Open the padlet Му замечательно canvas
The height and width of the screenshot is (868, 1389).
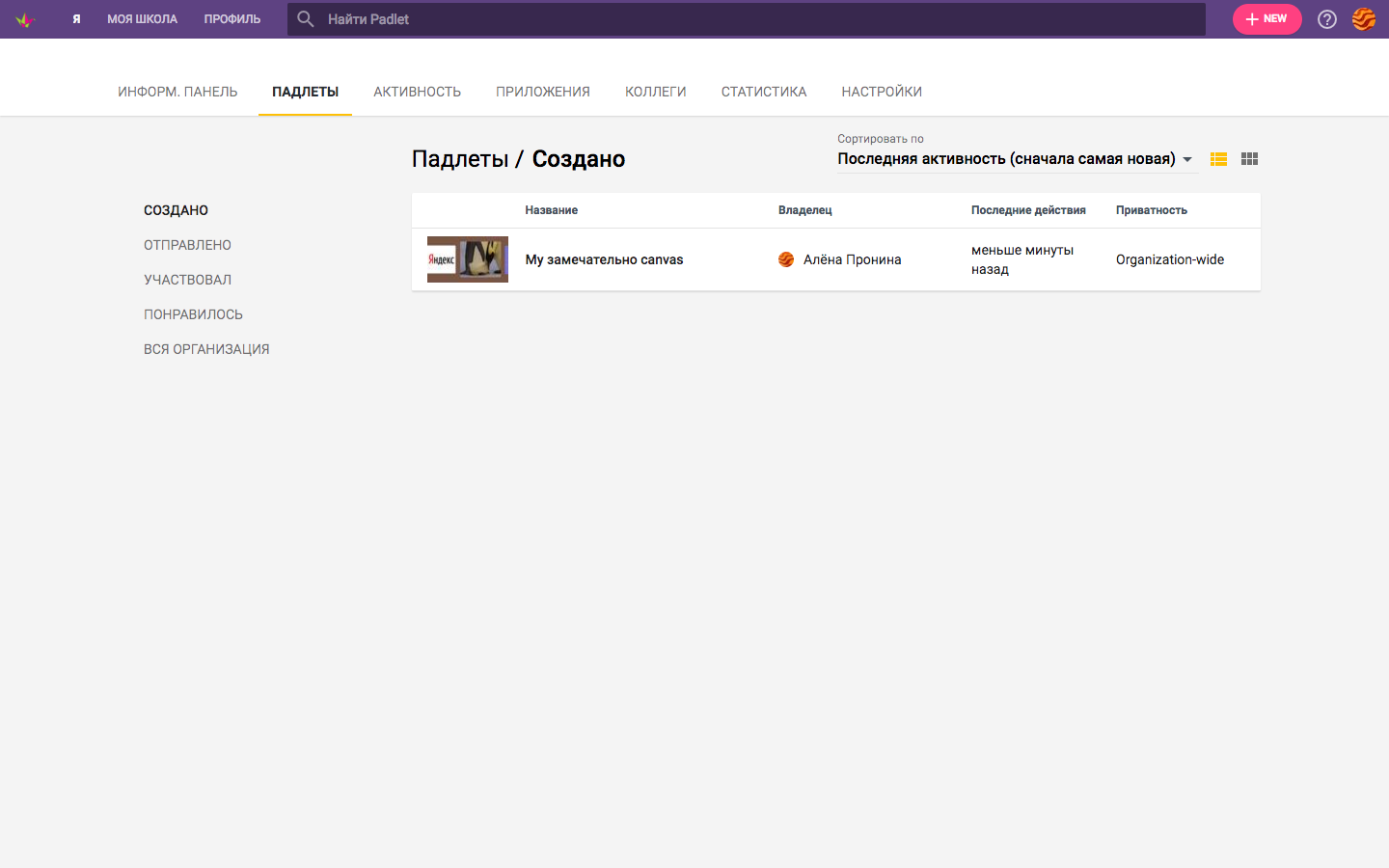603,259
